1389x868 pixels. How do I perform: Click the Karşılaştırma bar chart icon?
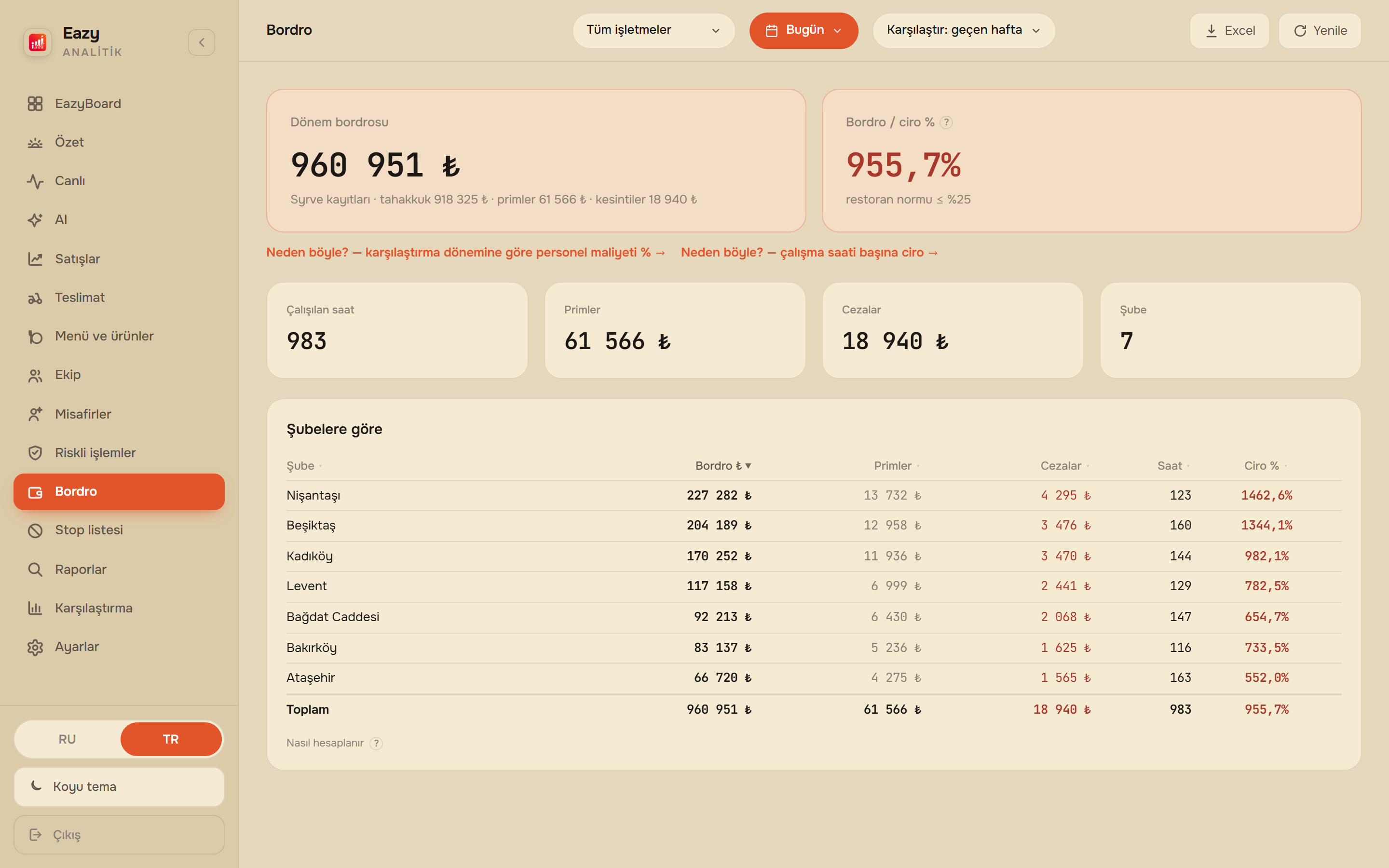click(x=35, y=608)
